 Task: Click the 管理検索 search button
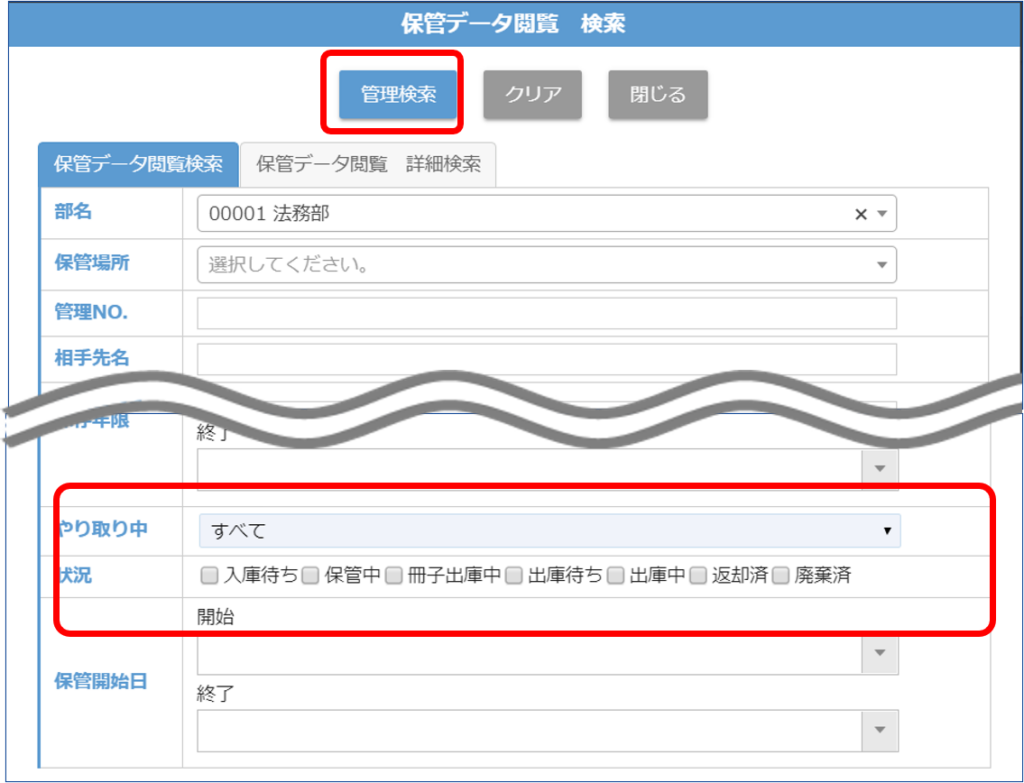pyautogui.click(x=398, y=95)
